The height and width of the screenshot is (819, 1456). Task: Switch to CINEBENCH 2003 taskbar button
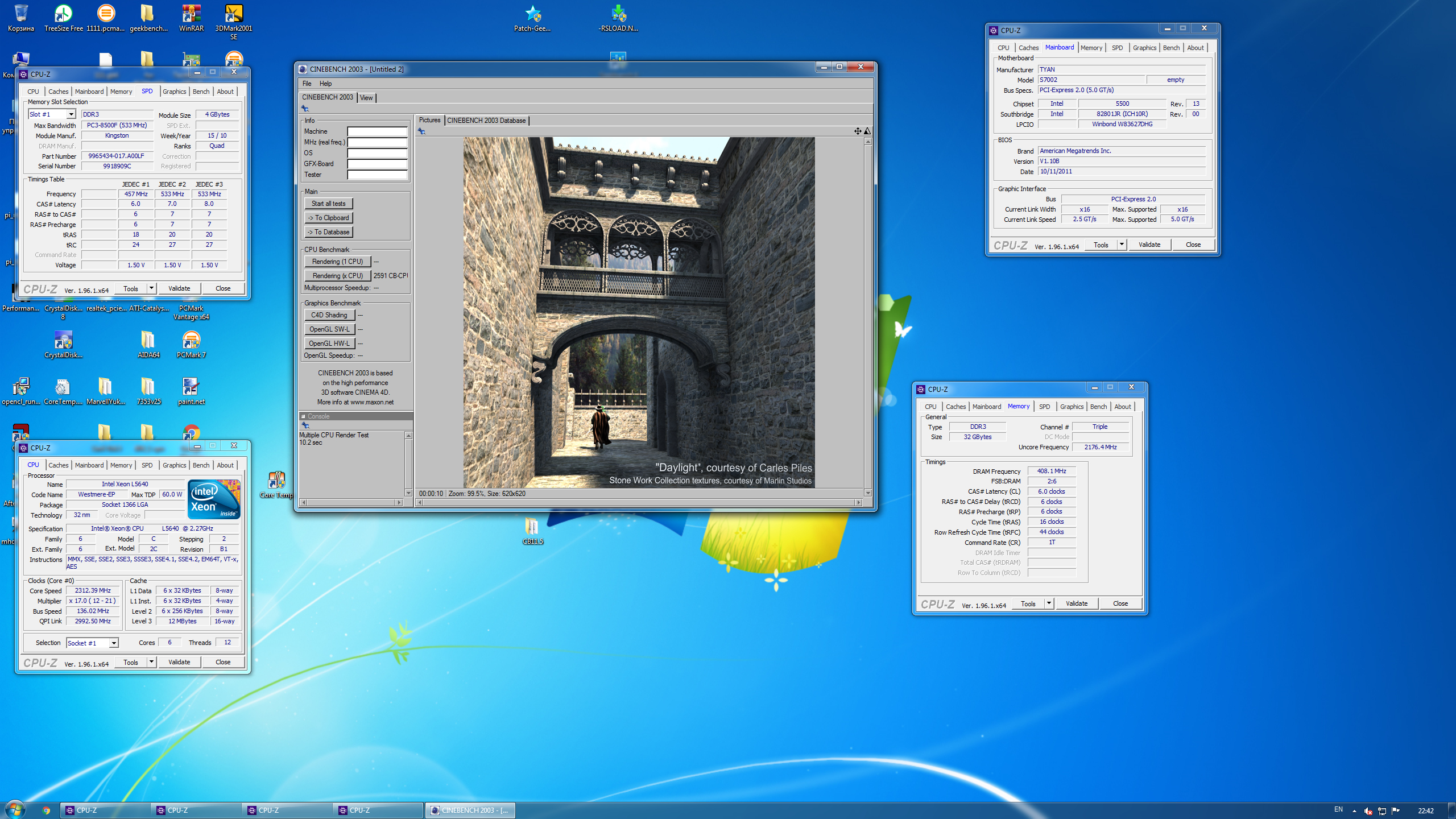coord(470,810)
